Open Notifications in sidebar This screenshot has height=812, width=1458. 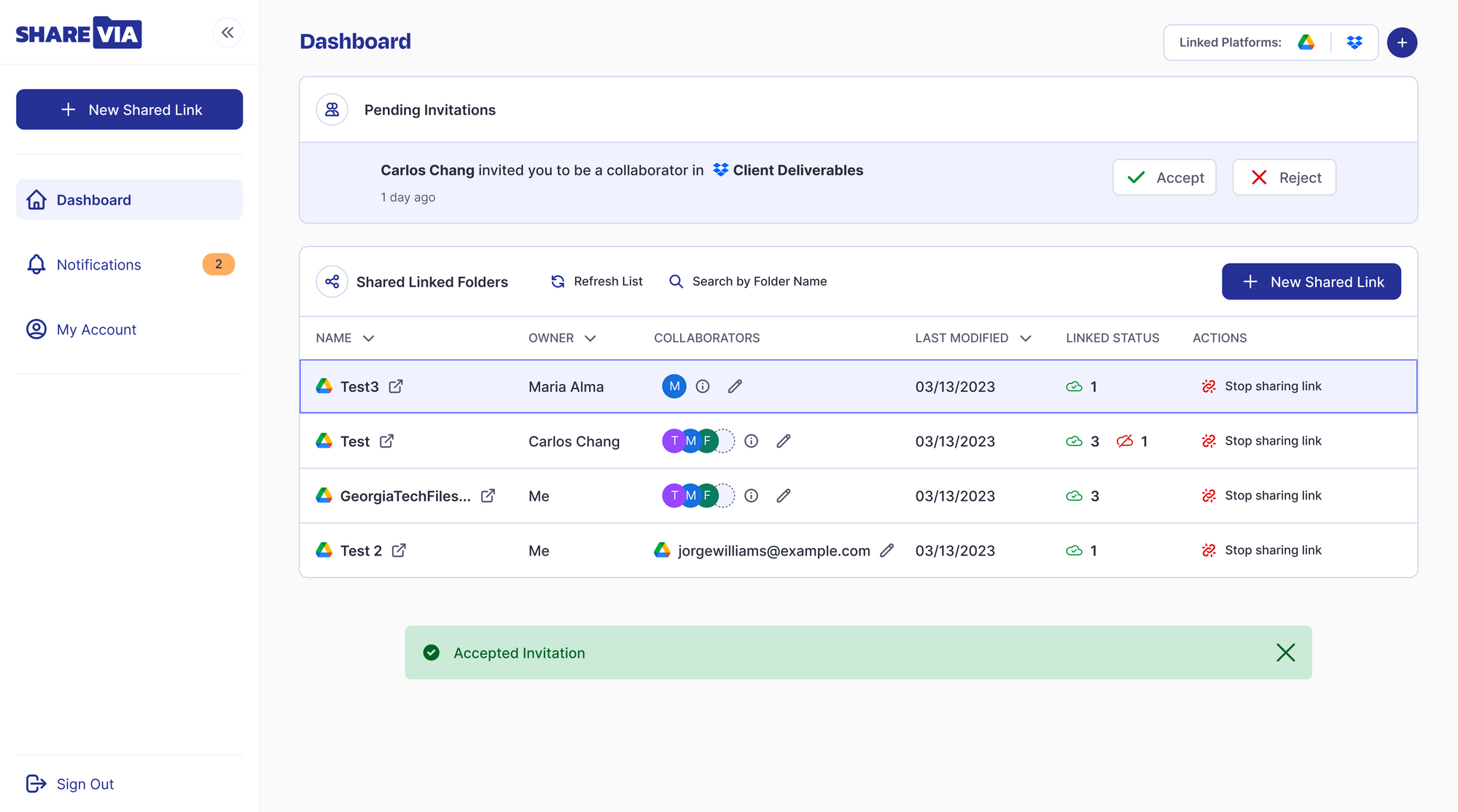coord(99,265)
